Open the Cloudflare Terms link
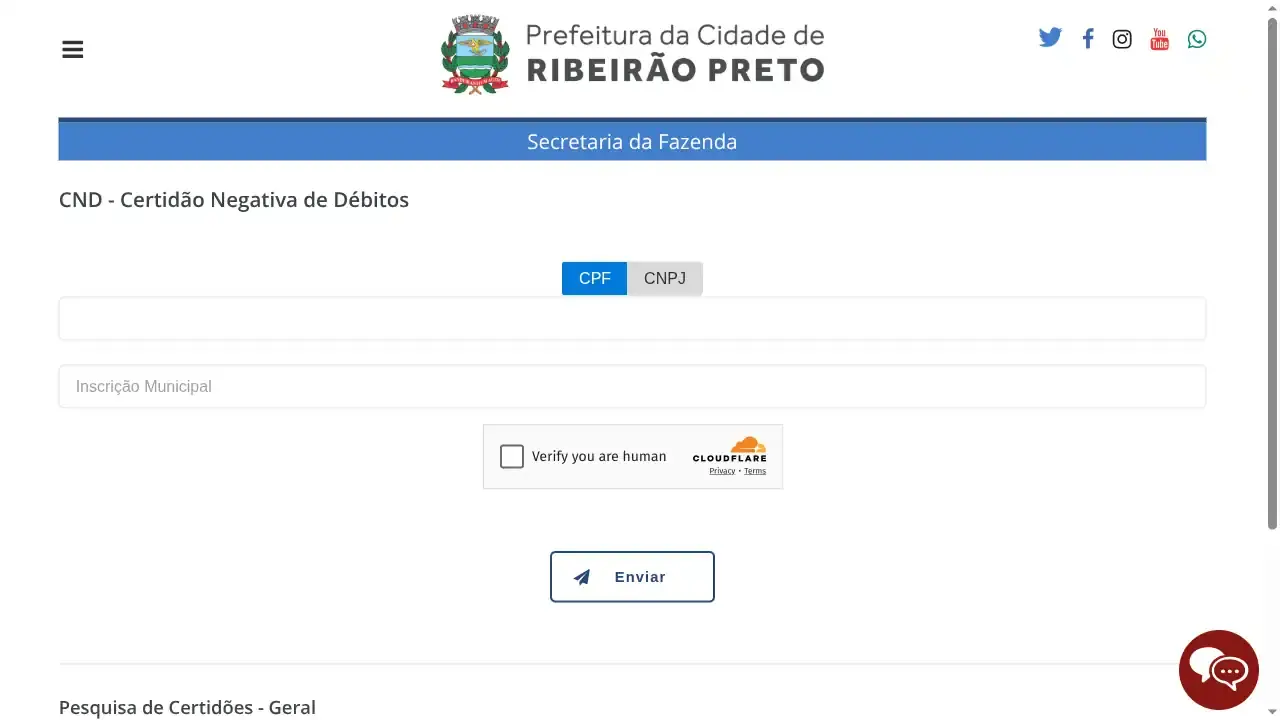Screen dimensions: 1280x720 754,470
